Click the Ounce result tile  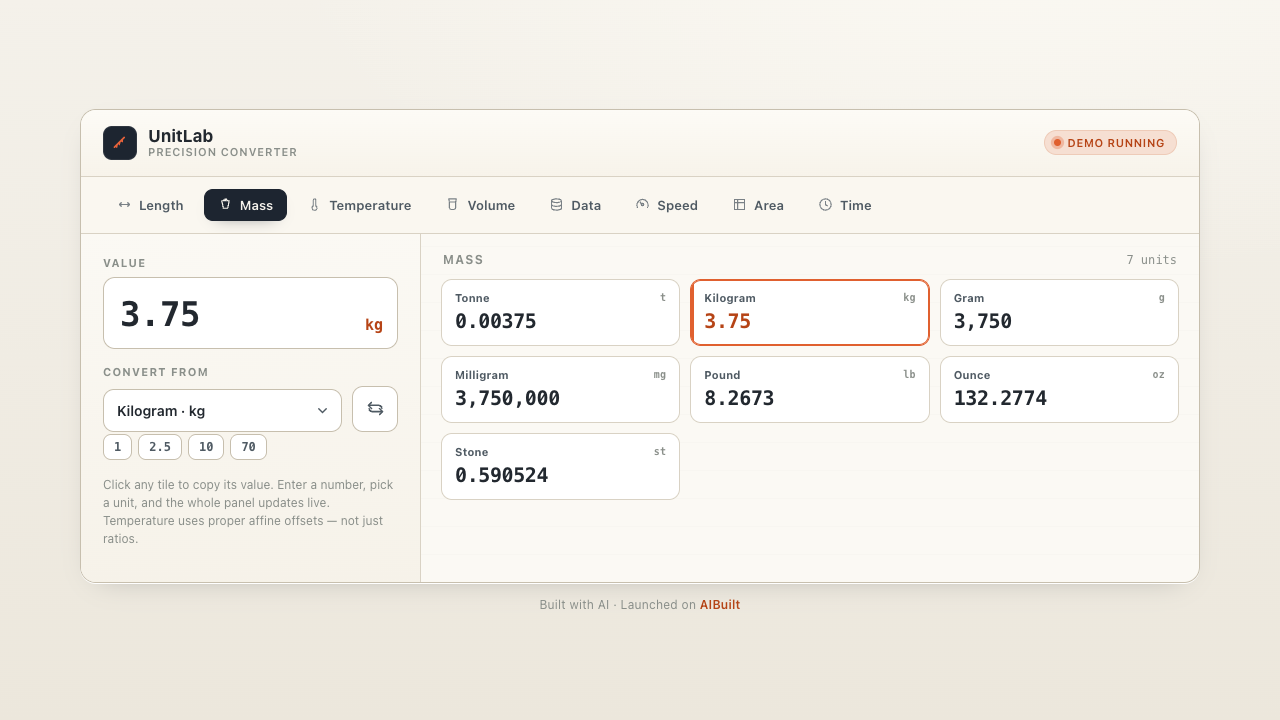click(1059, 389)
